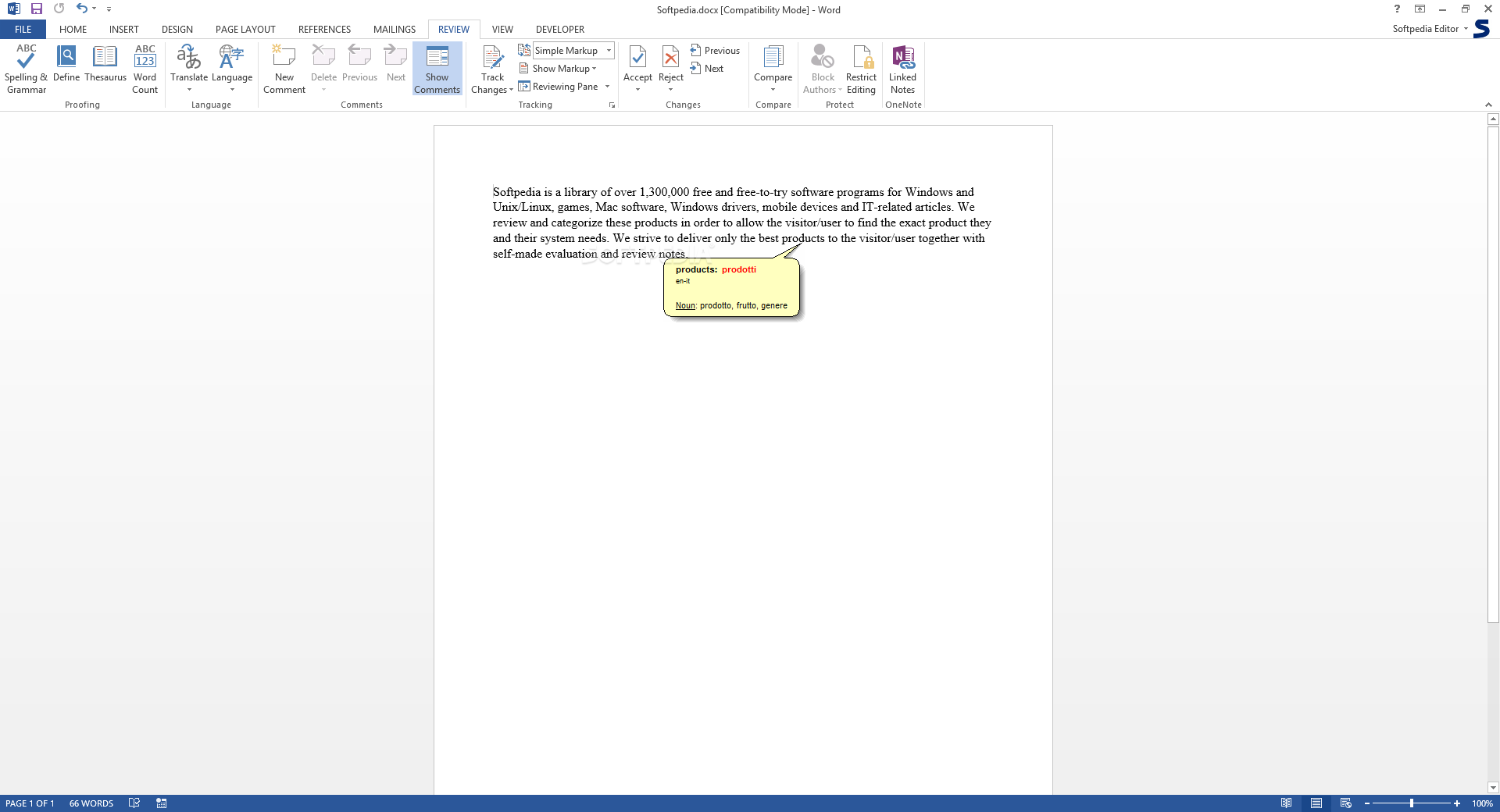Click the Word application icon
The height and width of the screenshot is (812, 1500).
pos(13,9)
